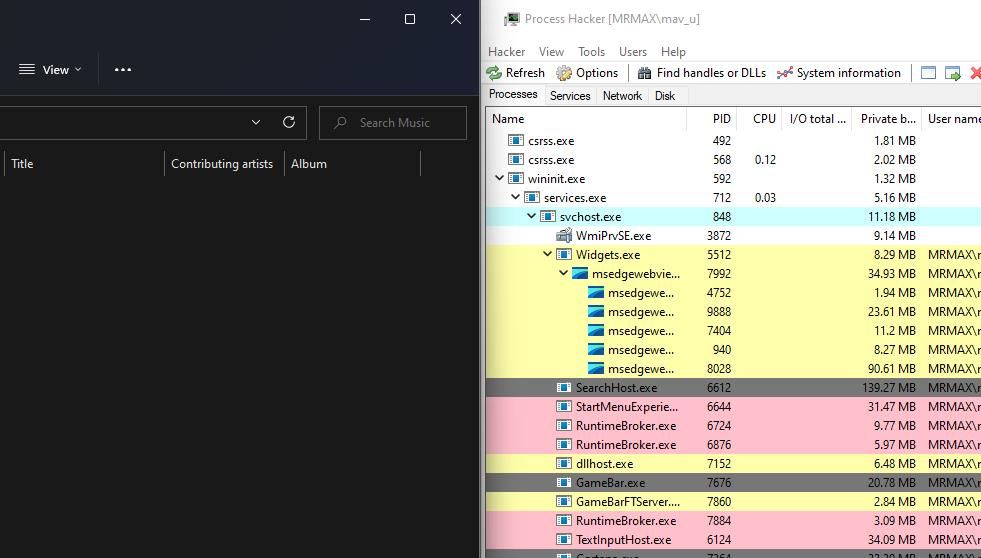
Task: Click the Explorer refresh button
Action: pyautogui.click(x=288, y=123)
